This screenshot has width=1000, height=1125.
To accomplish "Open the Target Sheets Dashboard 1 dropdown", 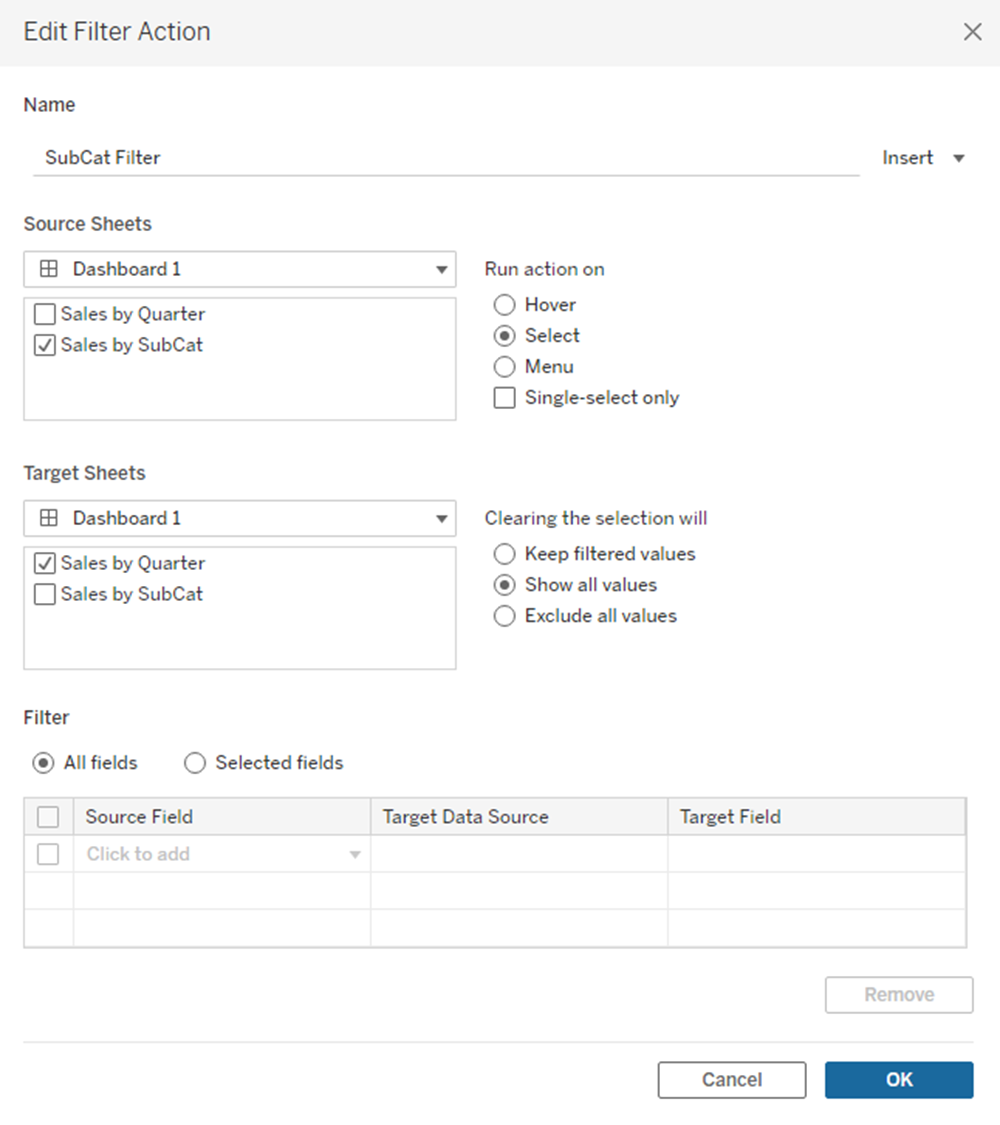I will click(x=440, y=518).
